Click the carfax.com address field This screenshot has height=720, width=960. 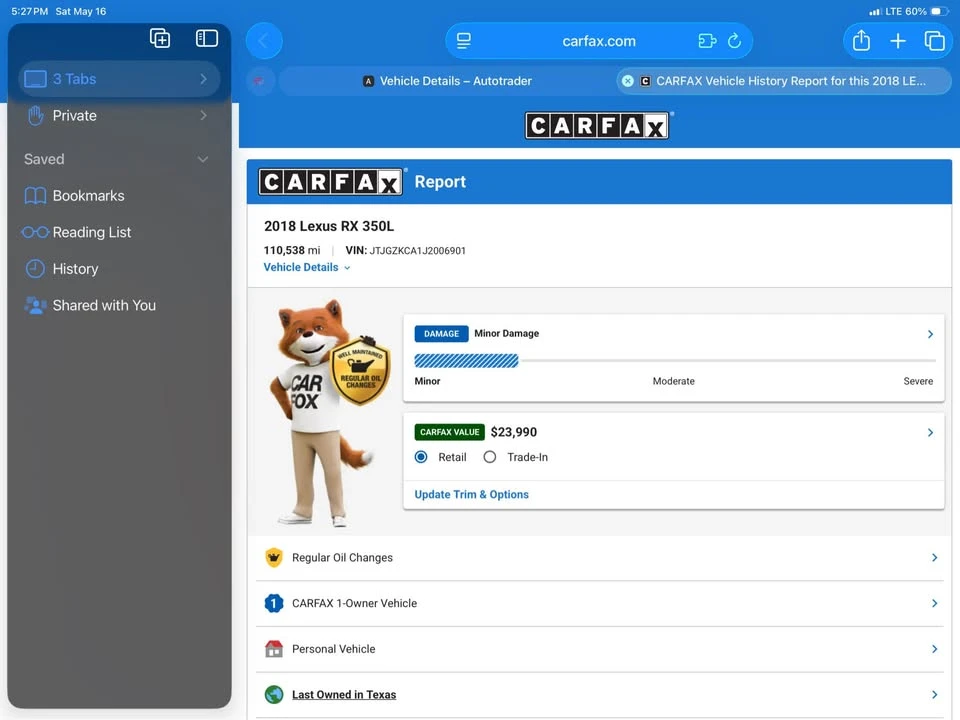[x=599, y=41]
